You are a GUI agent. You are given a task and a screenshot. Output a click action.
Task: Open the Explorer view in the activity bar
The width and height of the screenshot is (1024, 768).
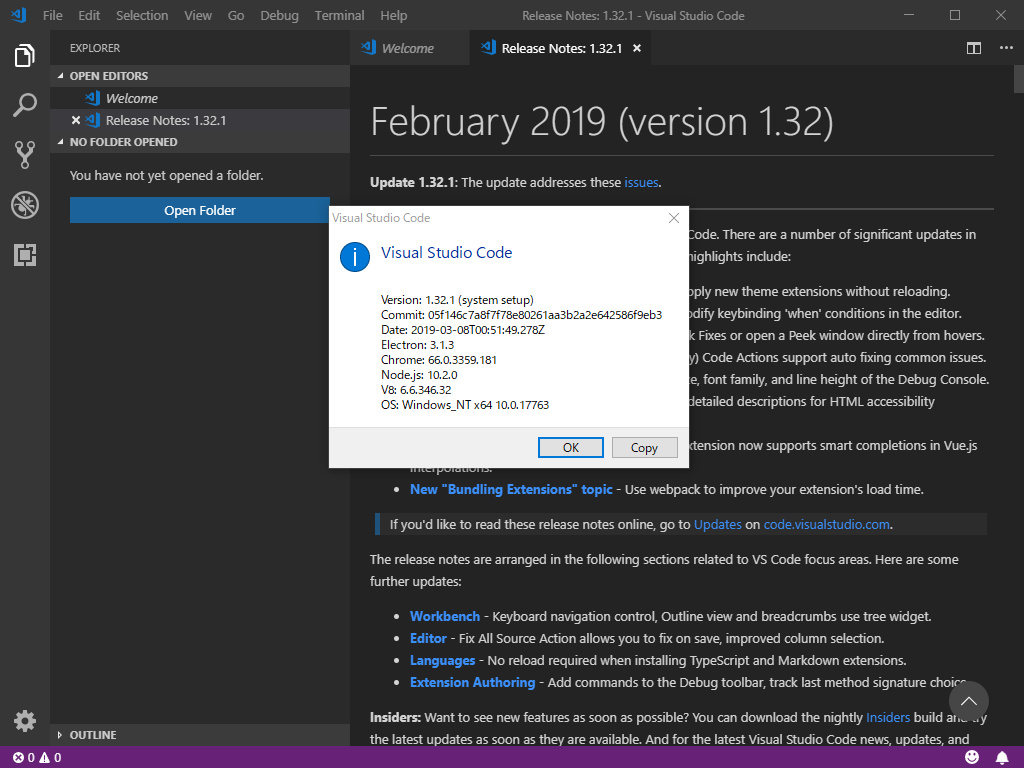tap(24, 57)
